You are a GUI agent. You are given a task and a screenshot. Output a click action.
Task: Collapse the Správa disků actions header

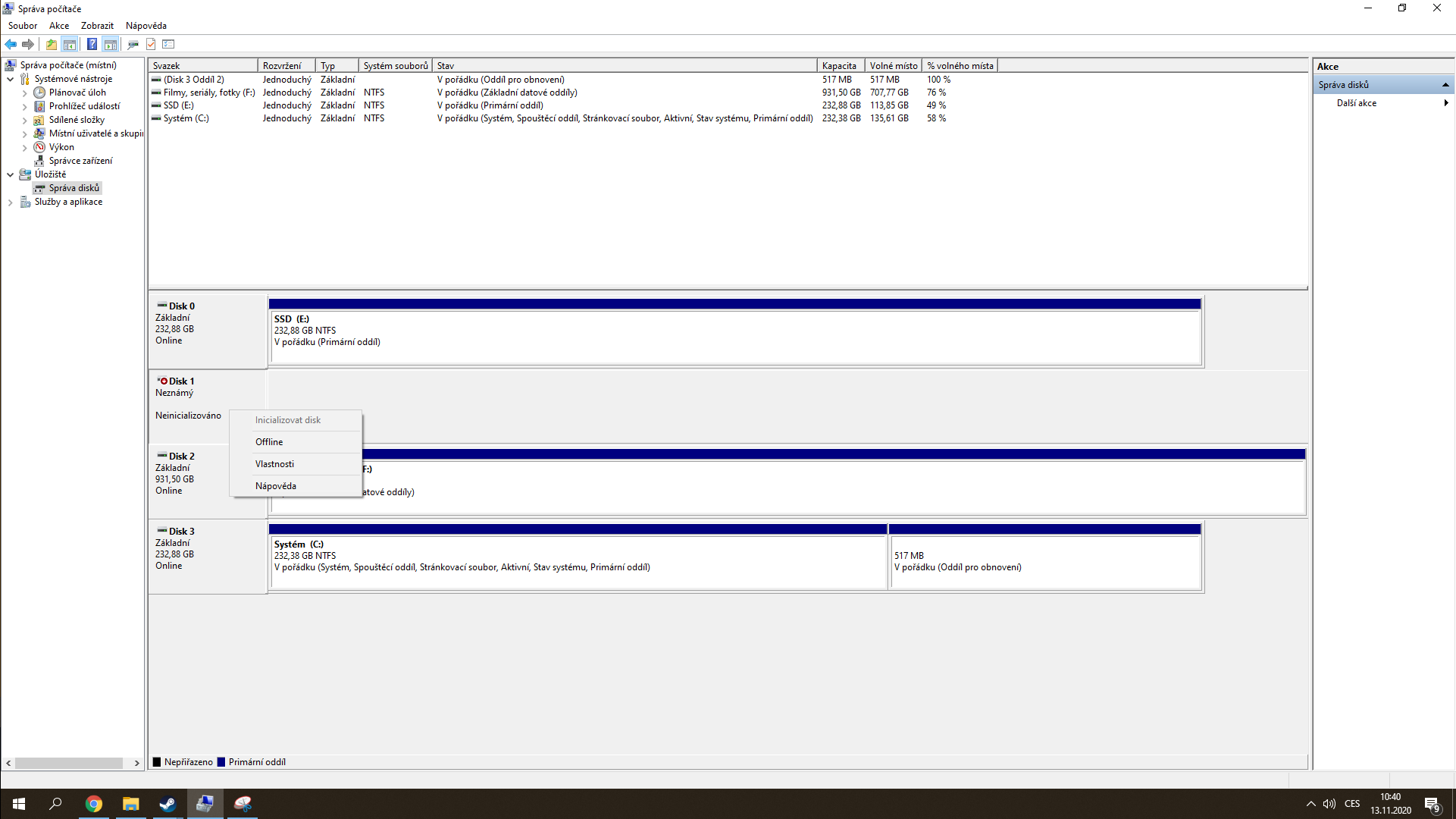click(1445, 85)
